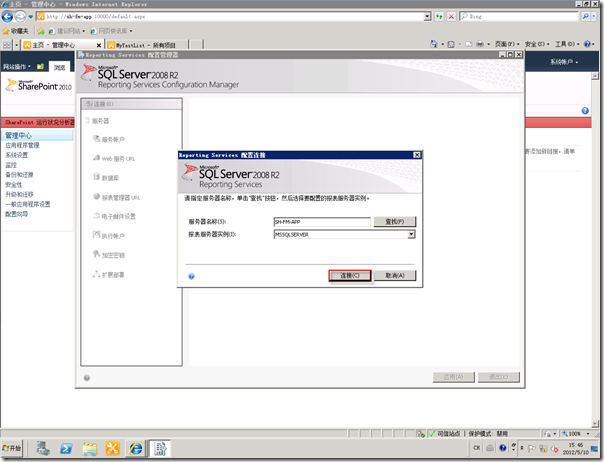Open the tab list dropdown arrow beside quick tabs

16,45
